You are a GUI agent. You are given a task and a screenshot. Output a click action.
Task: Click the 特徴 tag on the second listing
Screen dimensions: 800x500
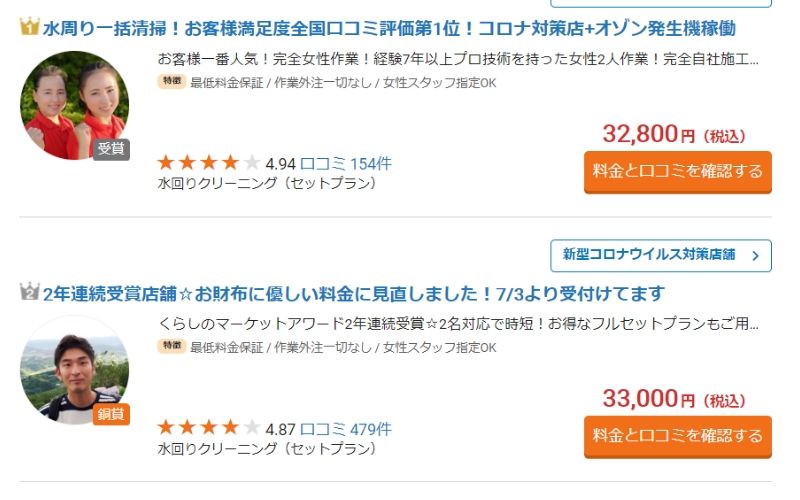171,347
